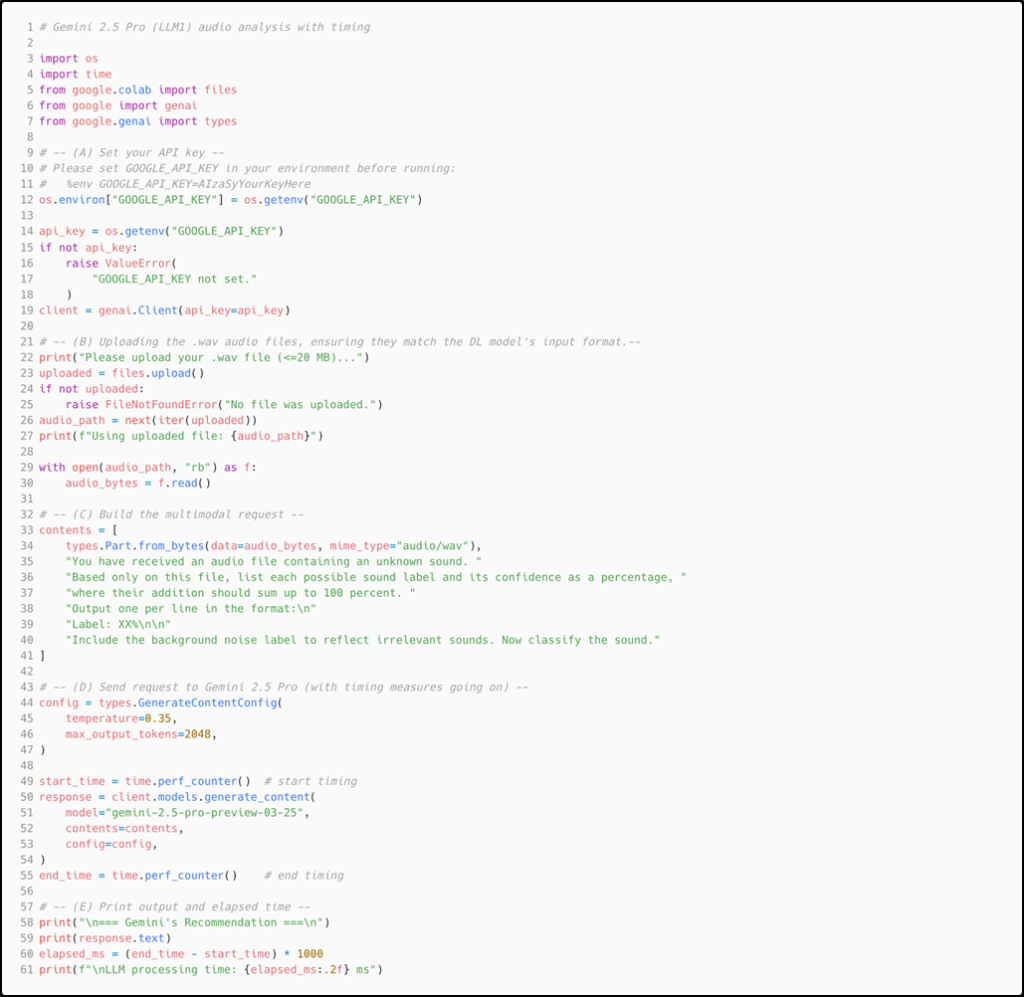
Task: Click the "# end timing" comment
Action: tap(303, 875)
